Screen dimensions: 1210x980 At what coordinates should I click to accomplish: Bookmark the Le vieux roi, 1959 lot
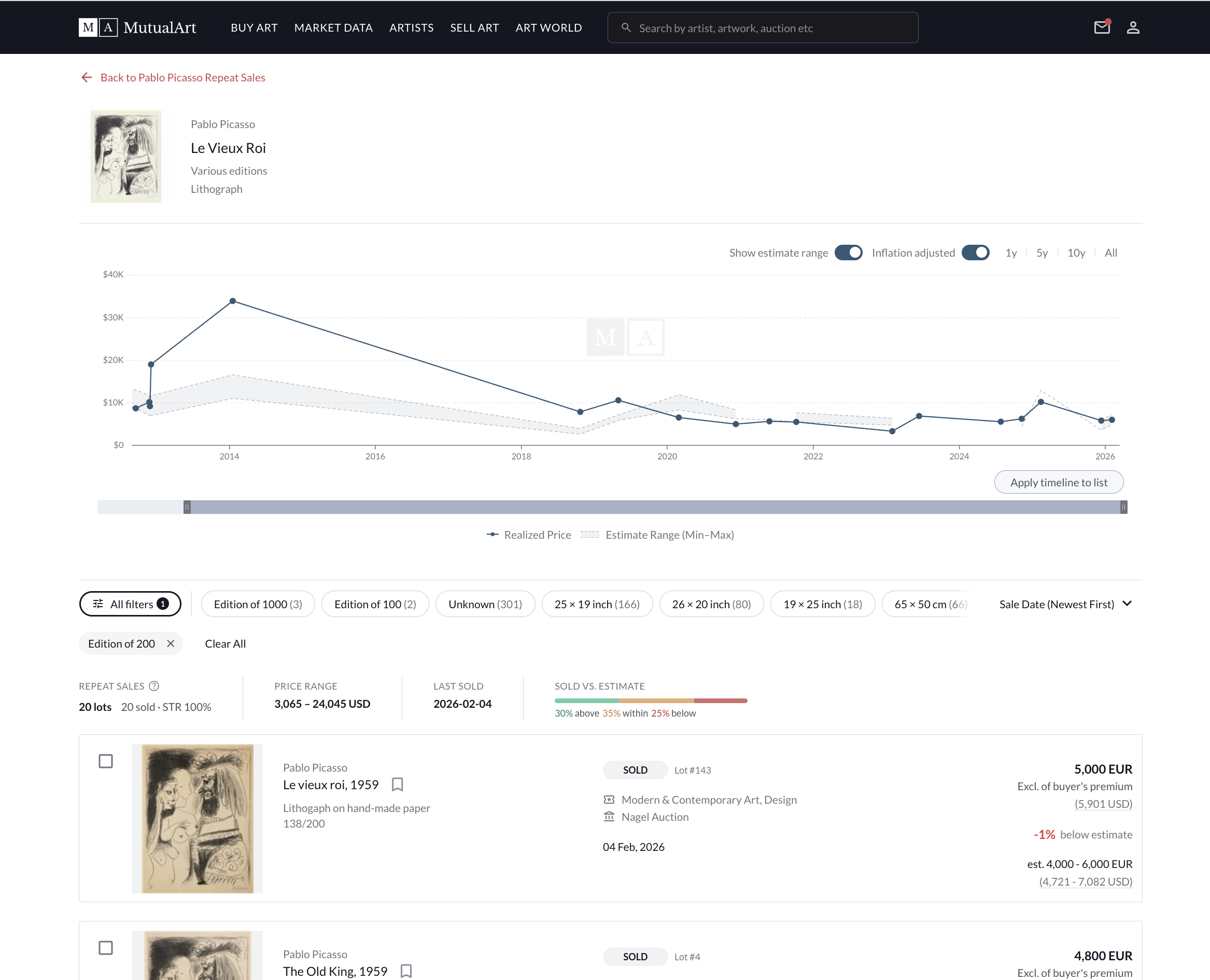pyautogui.click(x=397, y=784)
